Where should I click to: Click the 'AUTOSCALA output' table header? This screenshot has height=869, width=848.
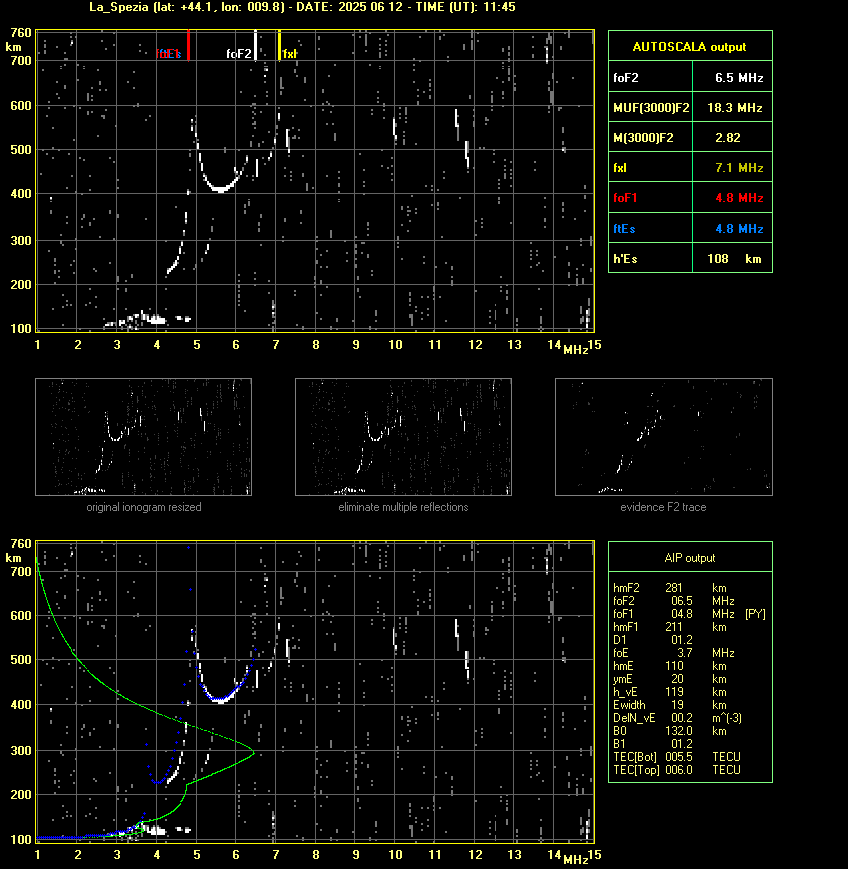click(690, 47)
